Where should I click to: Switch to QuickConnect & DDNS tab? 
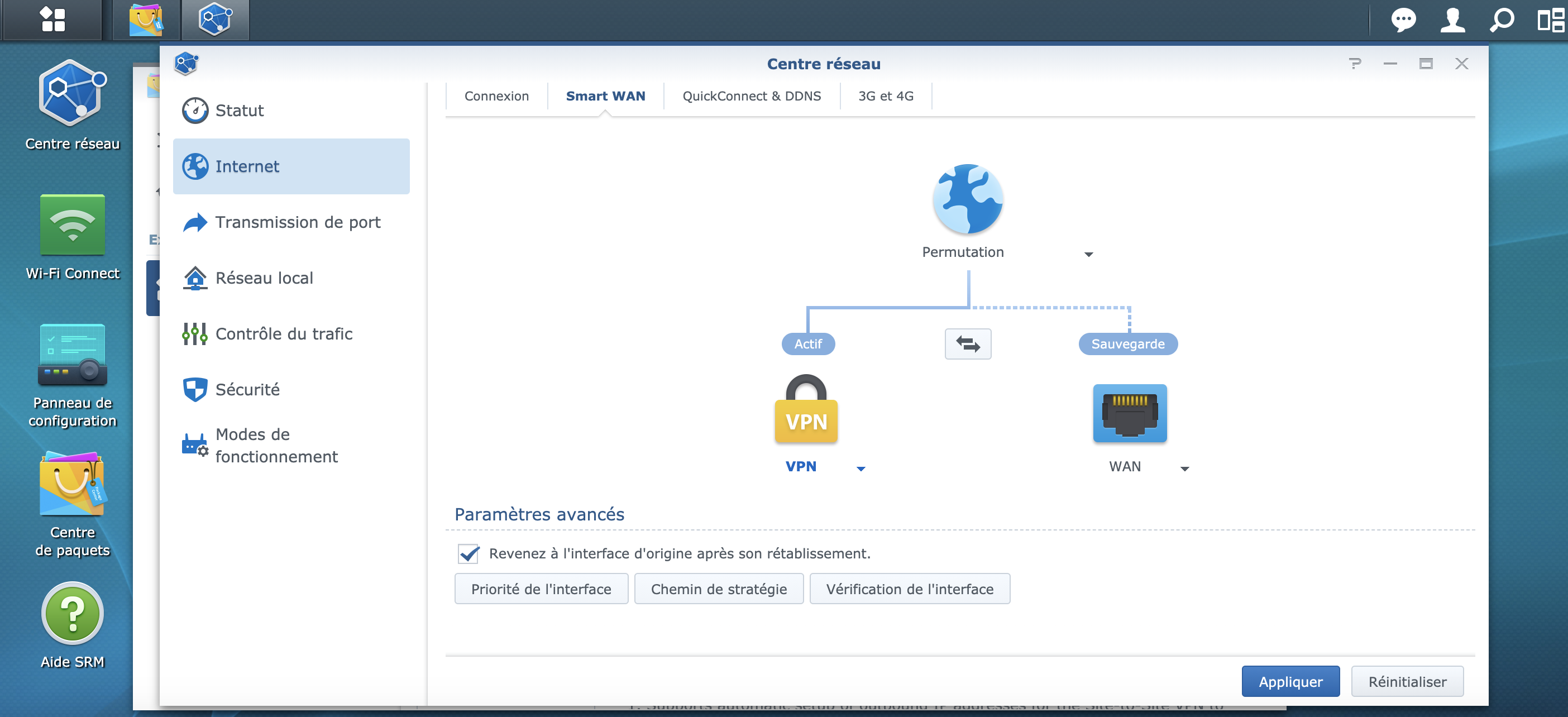(751, 96)
